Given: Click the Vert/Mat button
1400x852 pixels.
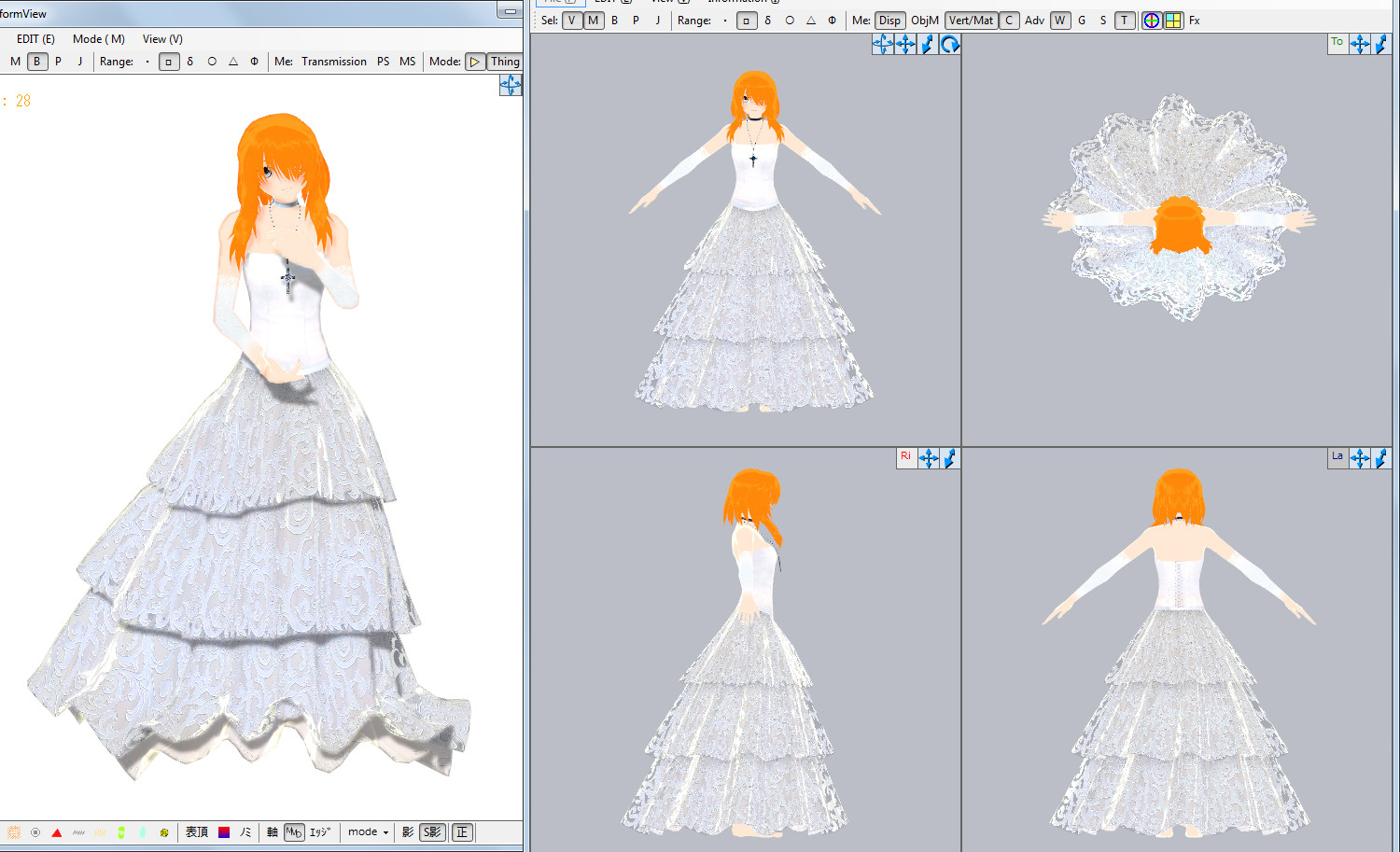Looking at the screenshot, I should tap(972, 21).
